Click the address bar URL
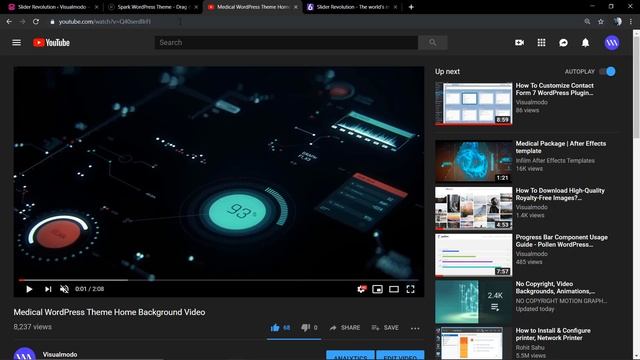 pos(105,21)
